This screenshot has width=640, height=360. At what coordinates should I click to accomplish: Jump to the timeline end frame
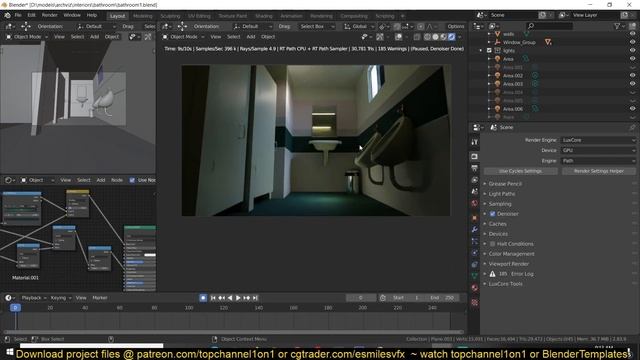255,298
